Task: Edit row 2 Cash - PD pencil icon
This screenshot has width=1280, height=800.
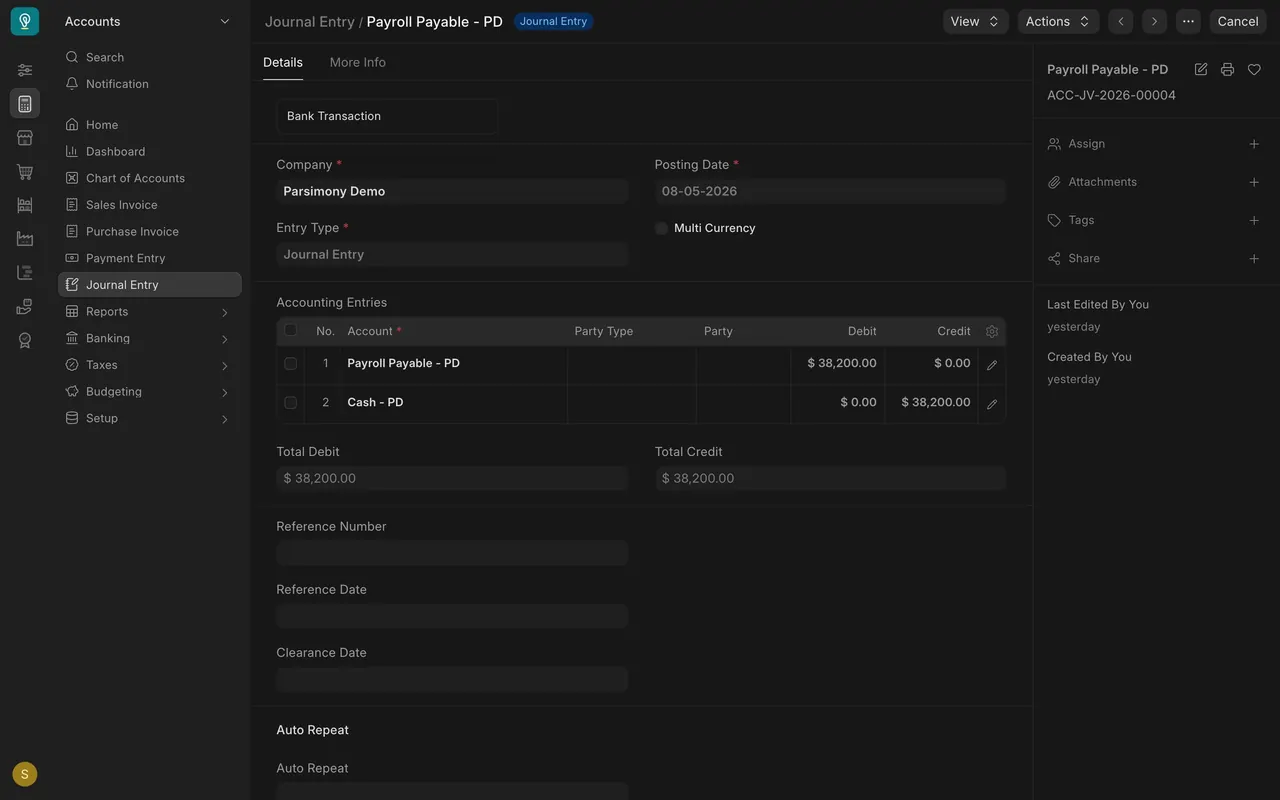Action: click(x=992, y=404)
